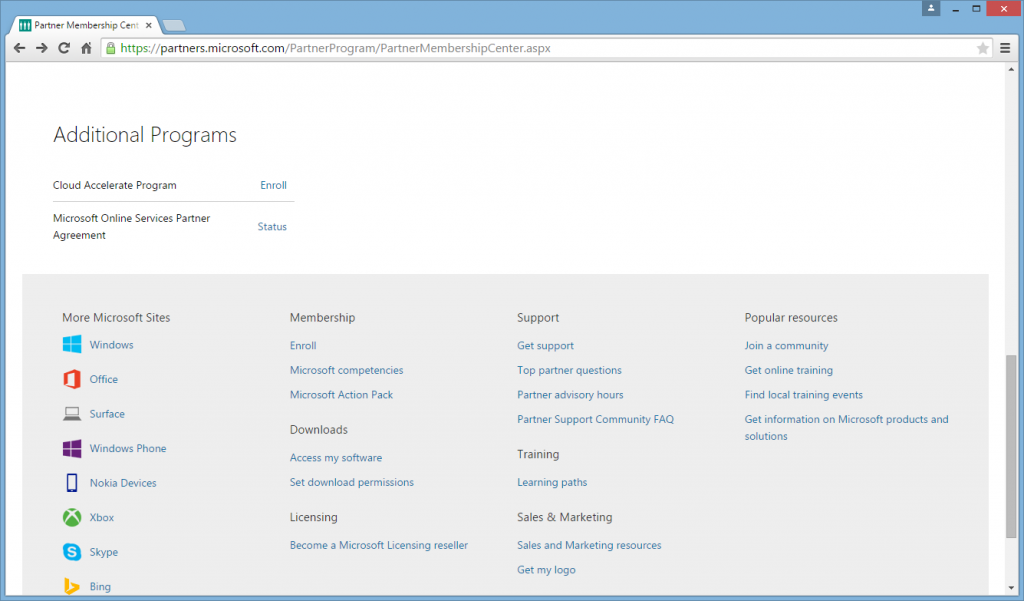Click the Get my logo link

click(546, 570)
